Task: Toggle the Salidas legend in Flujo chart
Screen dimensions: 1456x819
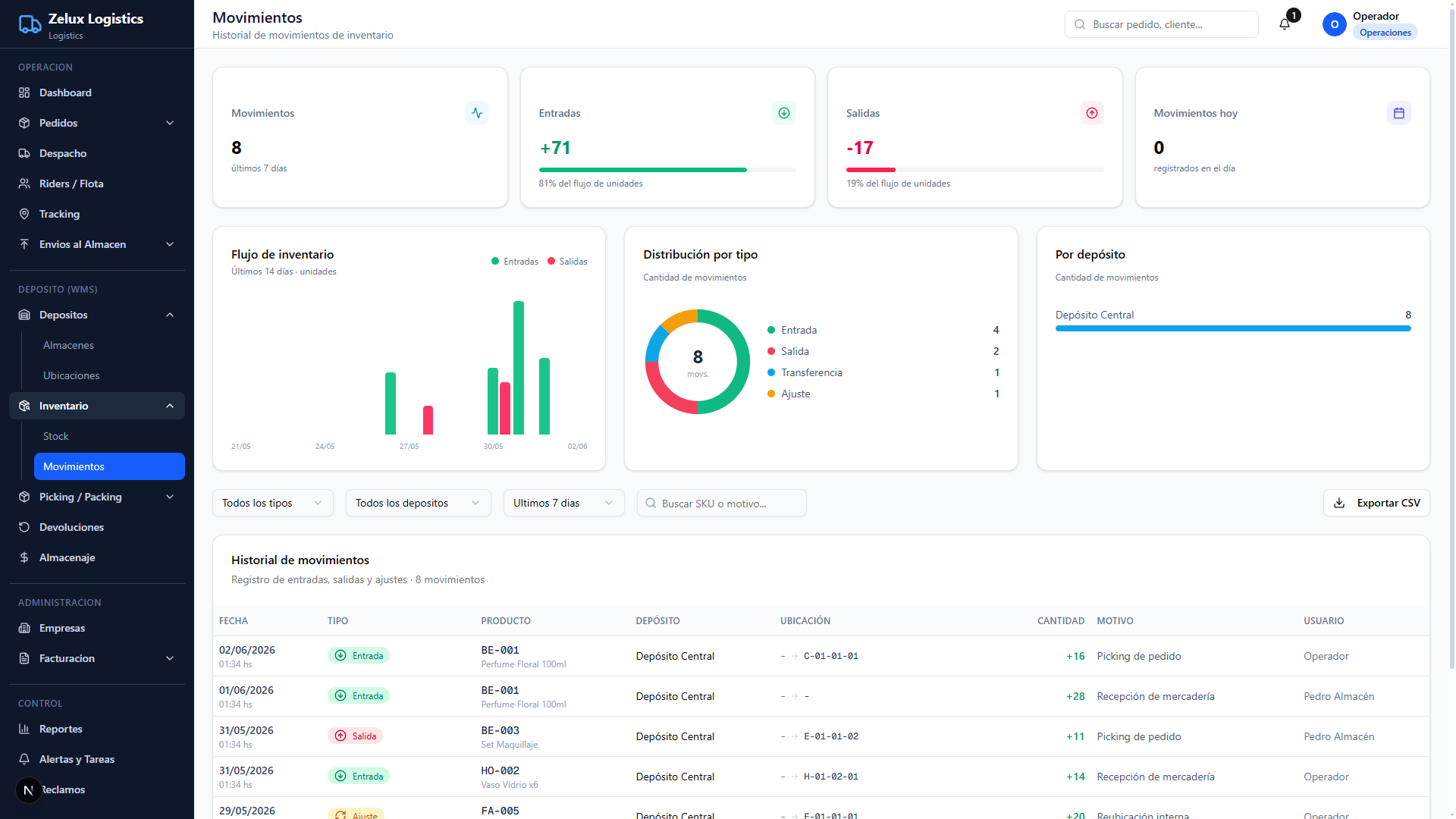Action: tap(567, 262)
